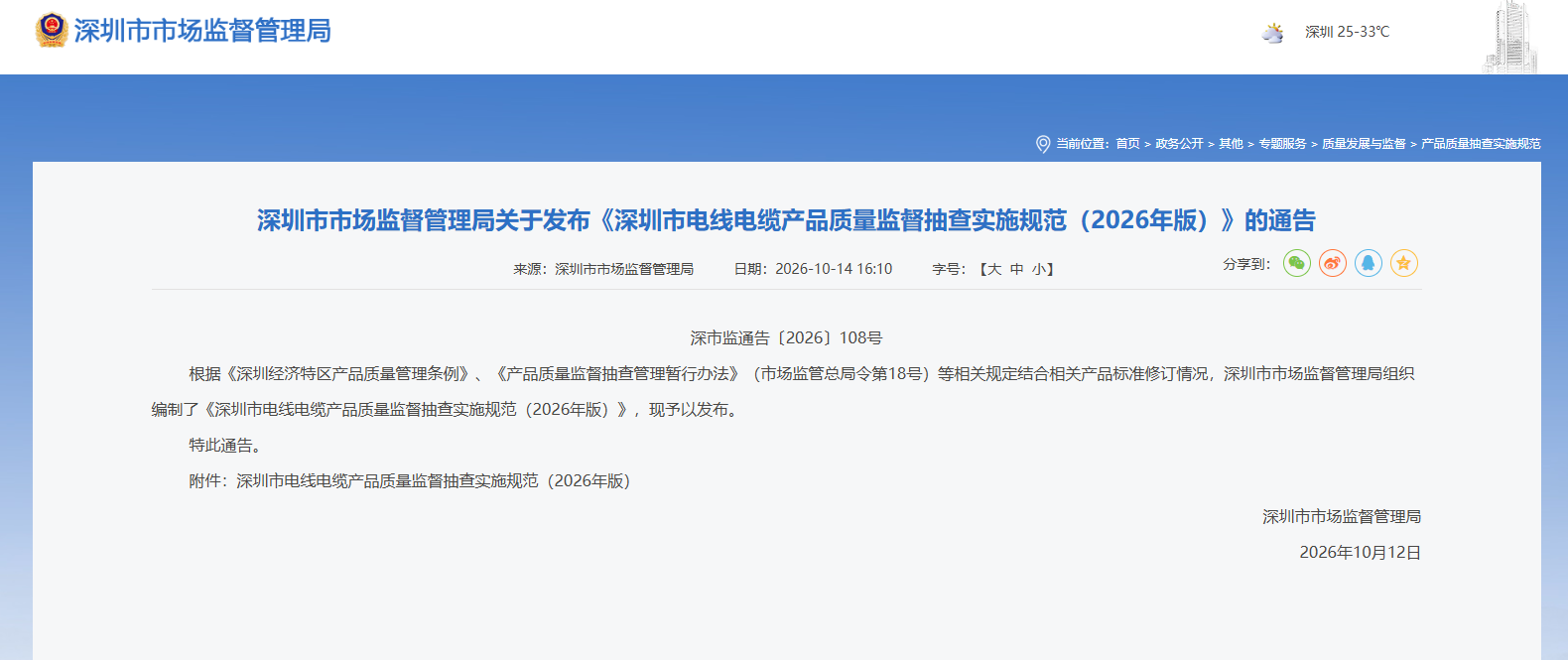Image resolution: width=1568 pixels, height=660 pixels.
Task: Click the line 特此通告。
Action: pos(228,446)
